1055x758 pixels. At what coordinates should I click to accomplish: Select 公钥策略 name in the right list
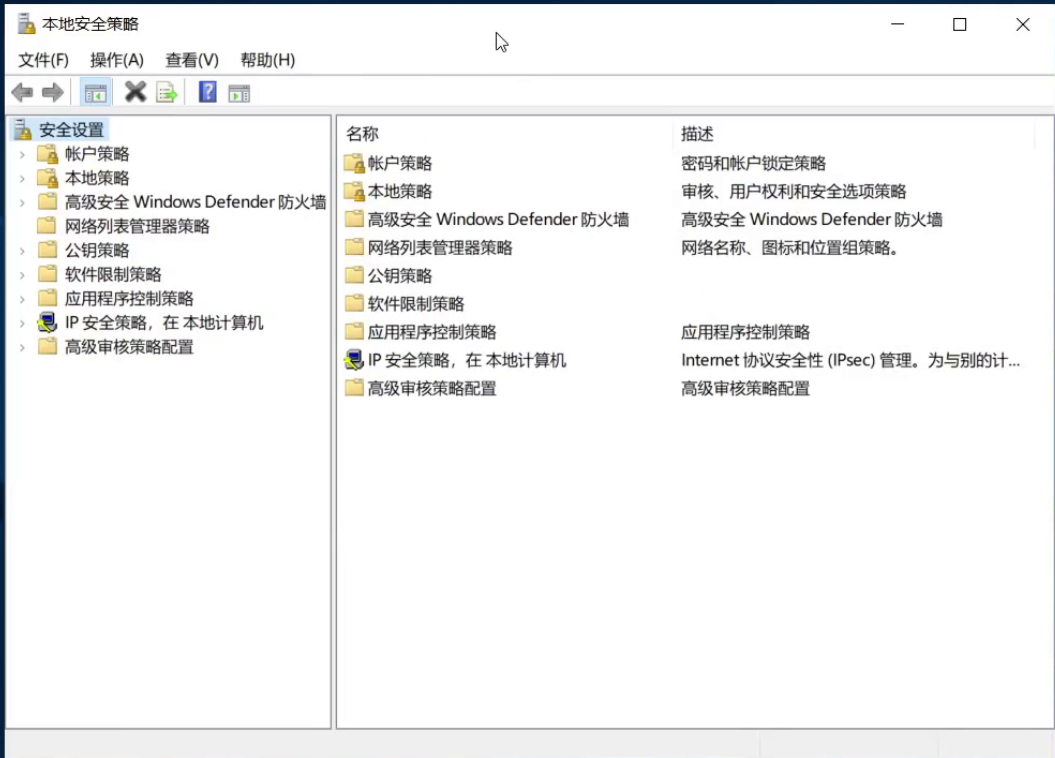[x=400, y=276]
